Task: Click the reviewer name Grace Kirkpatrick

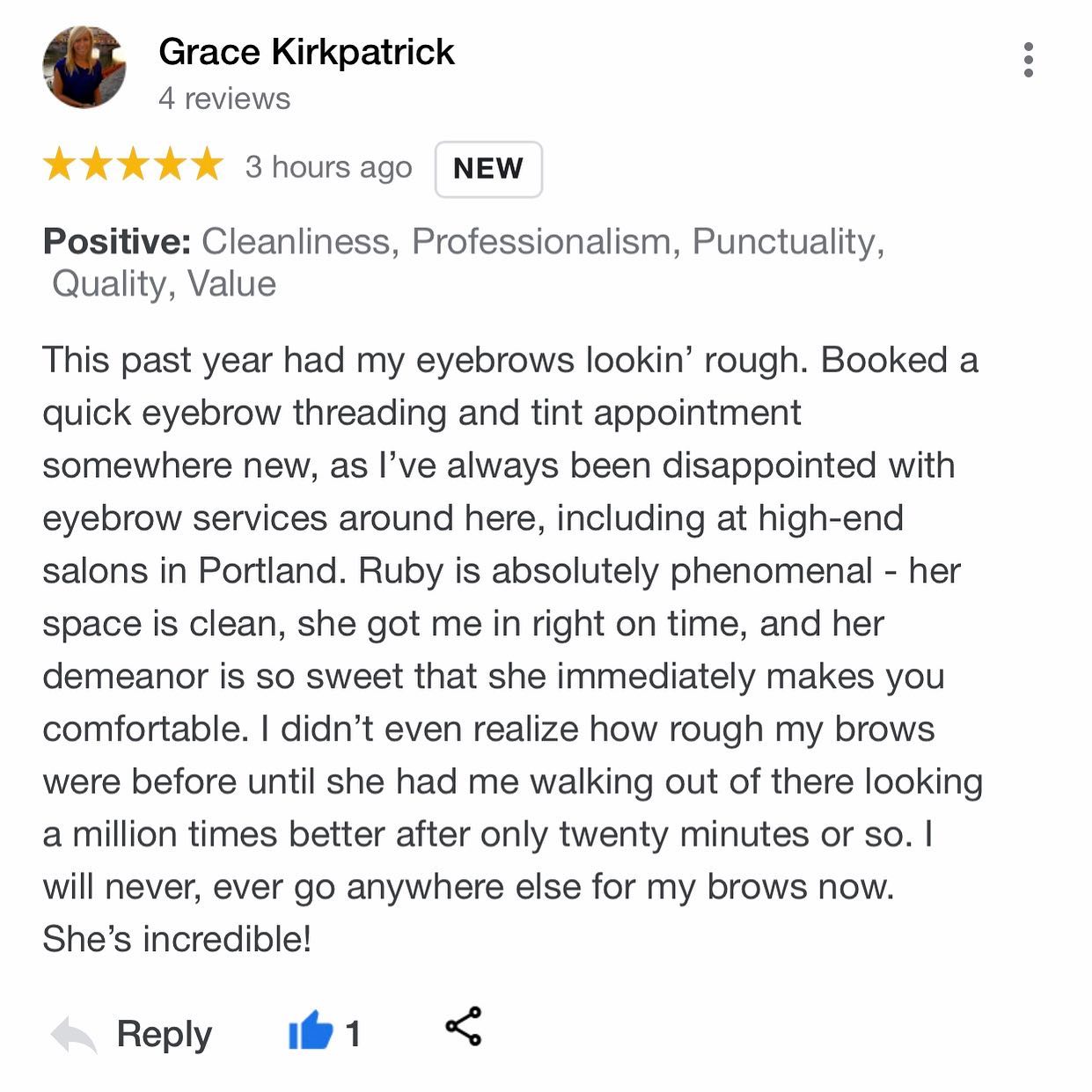Action: pos(306,52)
